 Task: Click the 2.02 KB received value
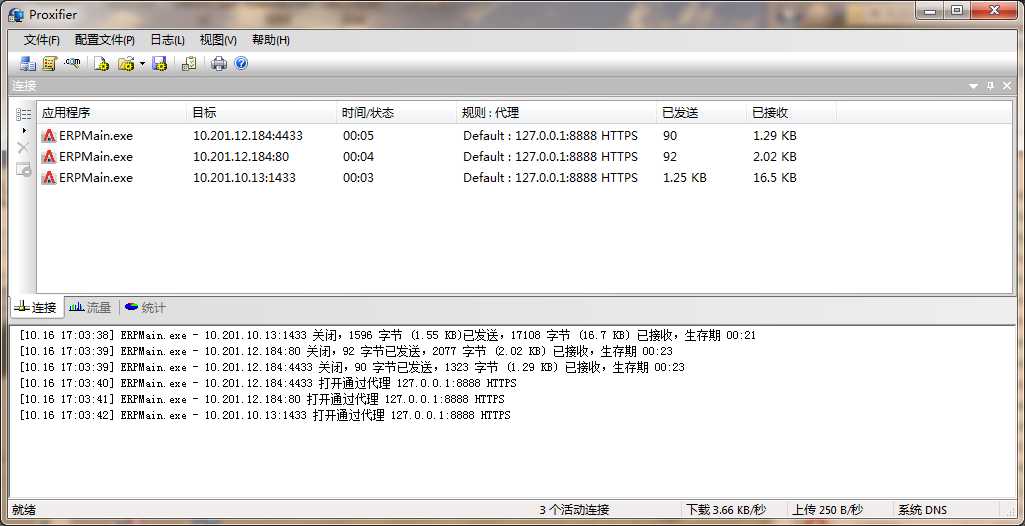tap(775, 157)
